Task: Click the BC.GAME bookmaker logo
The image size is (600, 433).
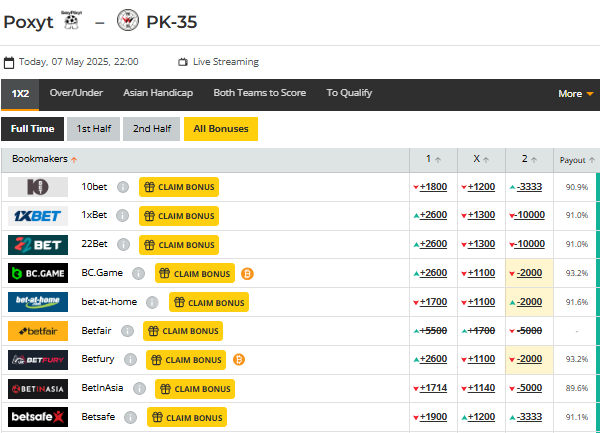Action: pos(38,273)
